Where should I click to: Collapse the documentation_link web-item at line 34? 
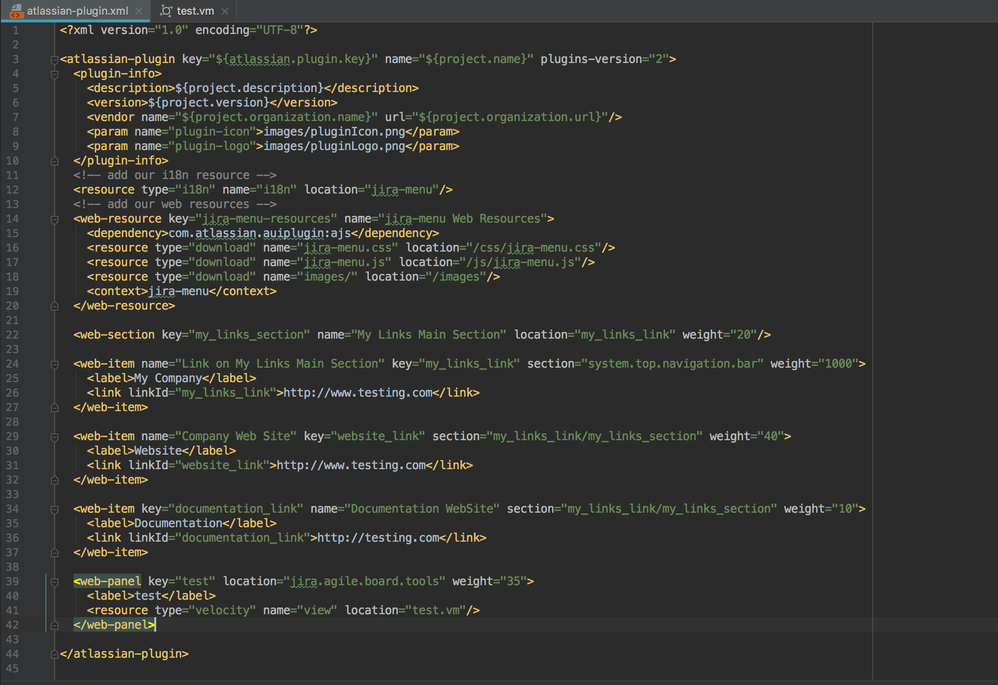tap(55, 509)
